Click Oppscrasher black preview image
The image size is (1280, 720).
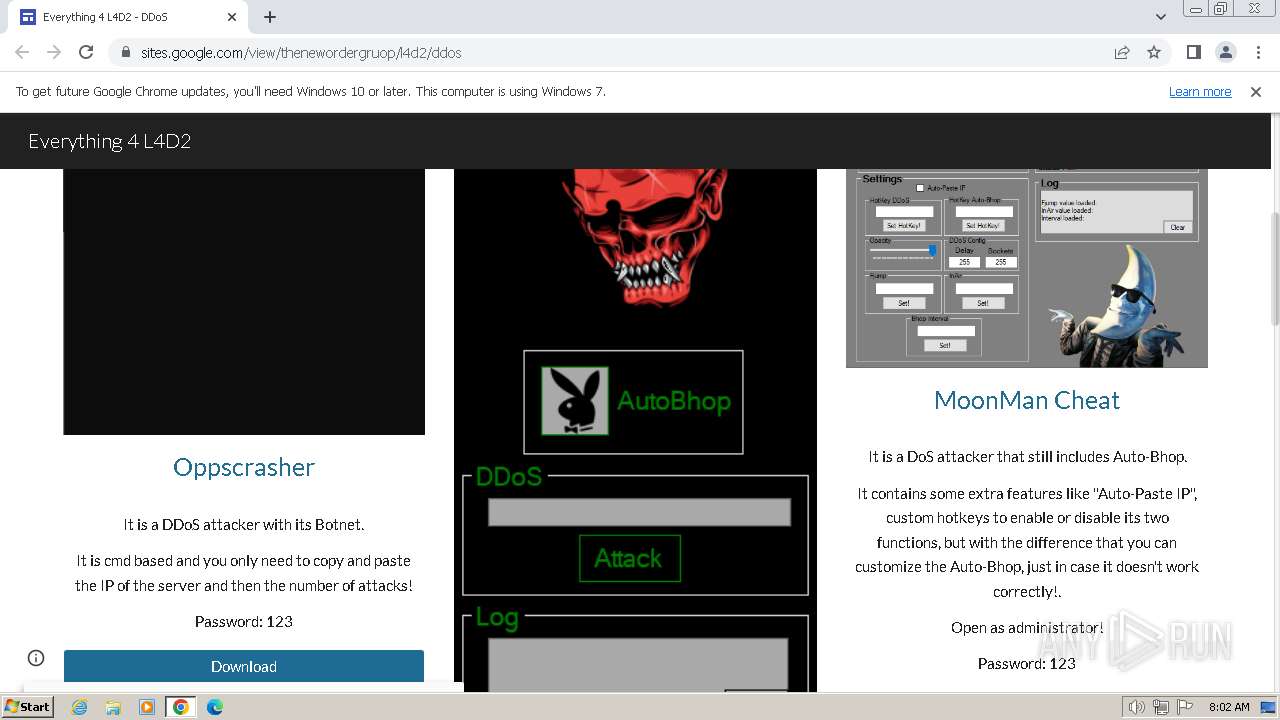244,301
